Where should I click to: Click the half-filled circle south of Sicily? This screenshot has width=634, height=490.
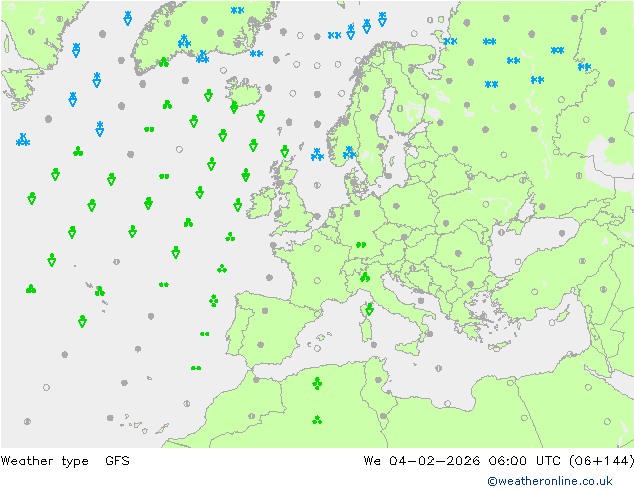(x=438, y=368)
